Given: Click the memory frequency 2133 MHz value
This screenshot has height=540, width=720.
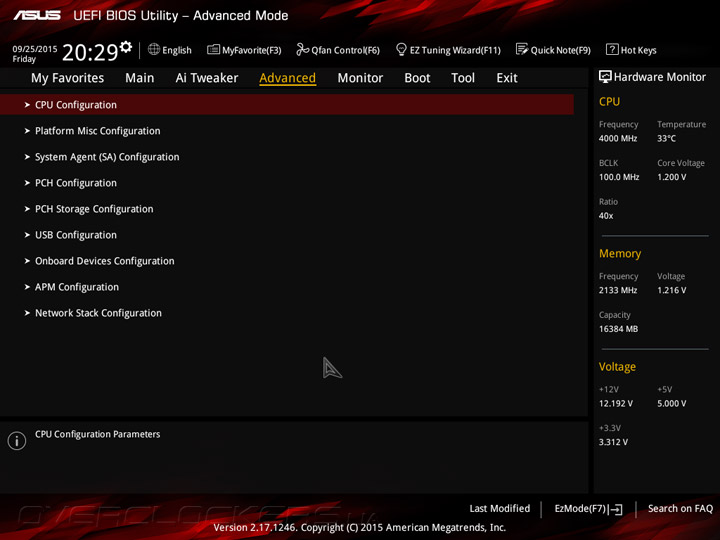Looking at the screenshot, I should [x=618, y=290].
